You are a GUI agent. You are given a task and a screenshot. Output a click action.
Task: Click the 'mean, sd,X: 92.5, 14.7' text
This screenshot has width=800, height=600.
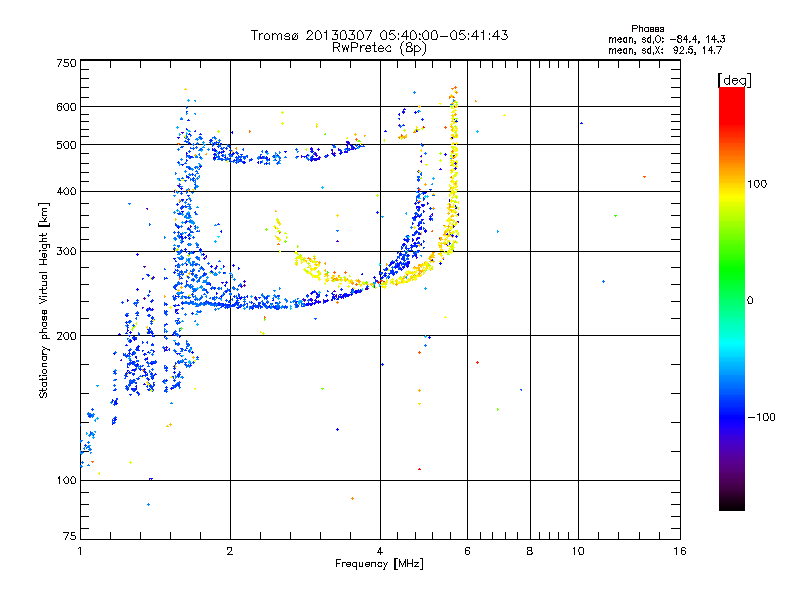(665, 50)
